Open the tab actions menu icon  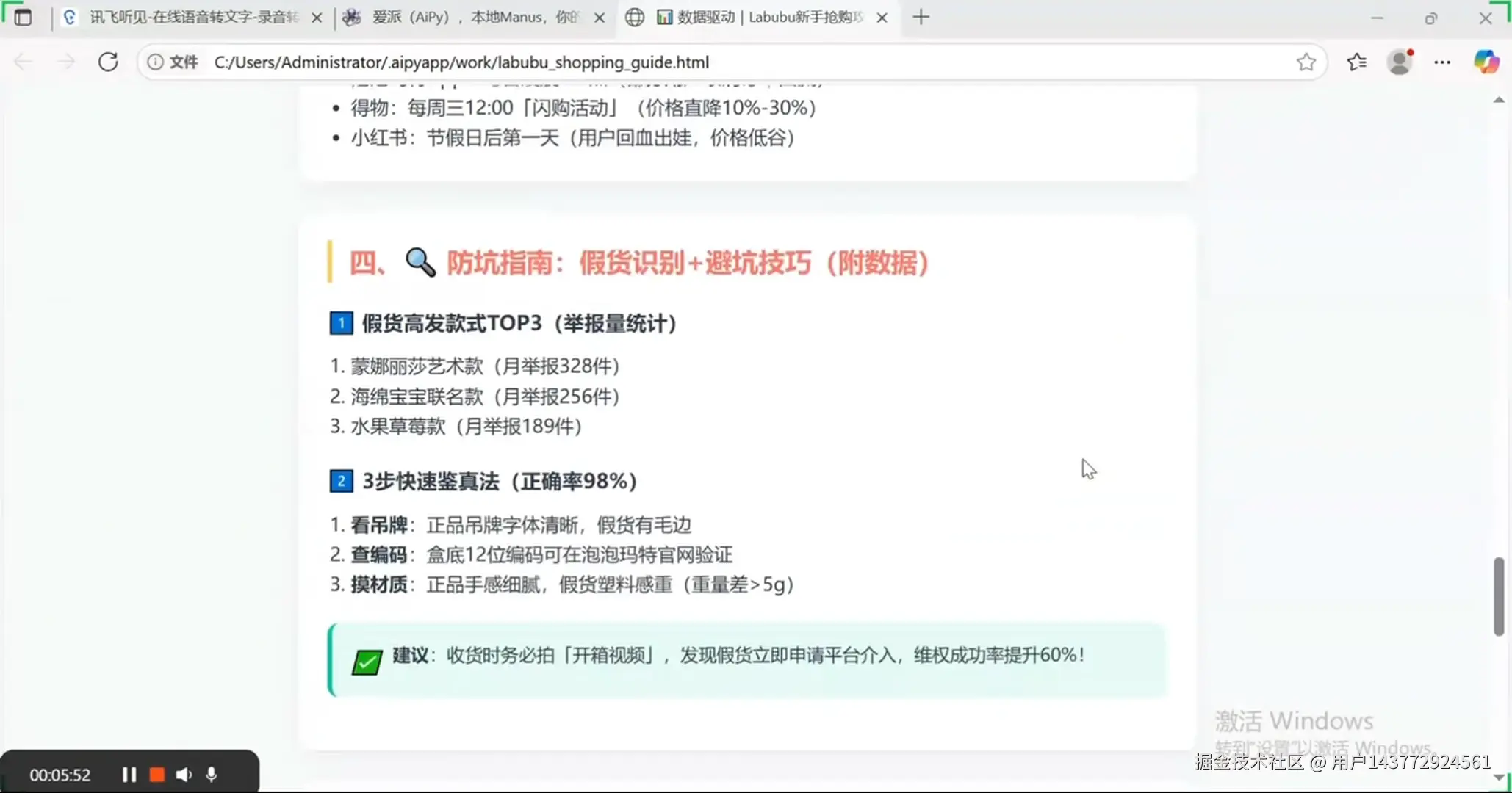point(23,17)
